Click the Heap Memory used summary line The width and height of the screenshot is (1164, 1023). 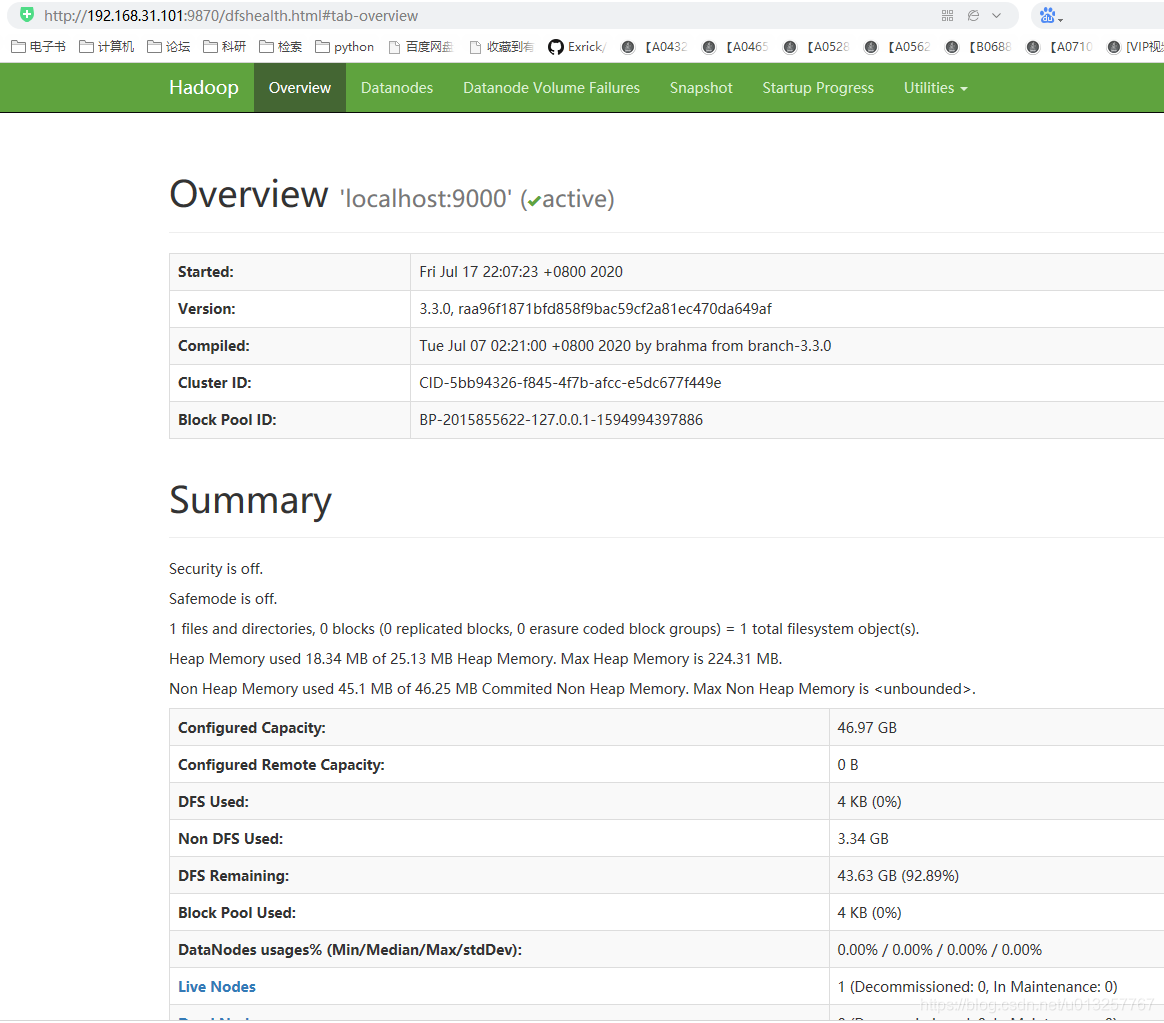476,659
